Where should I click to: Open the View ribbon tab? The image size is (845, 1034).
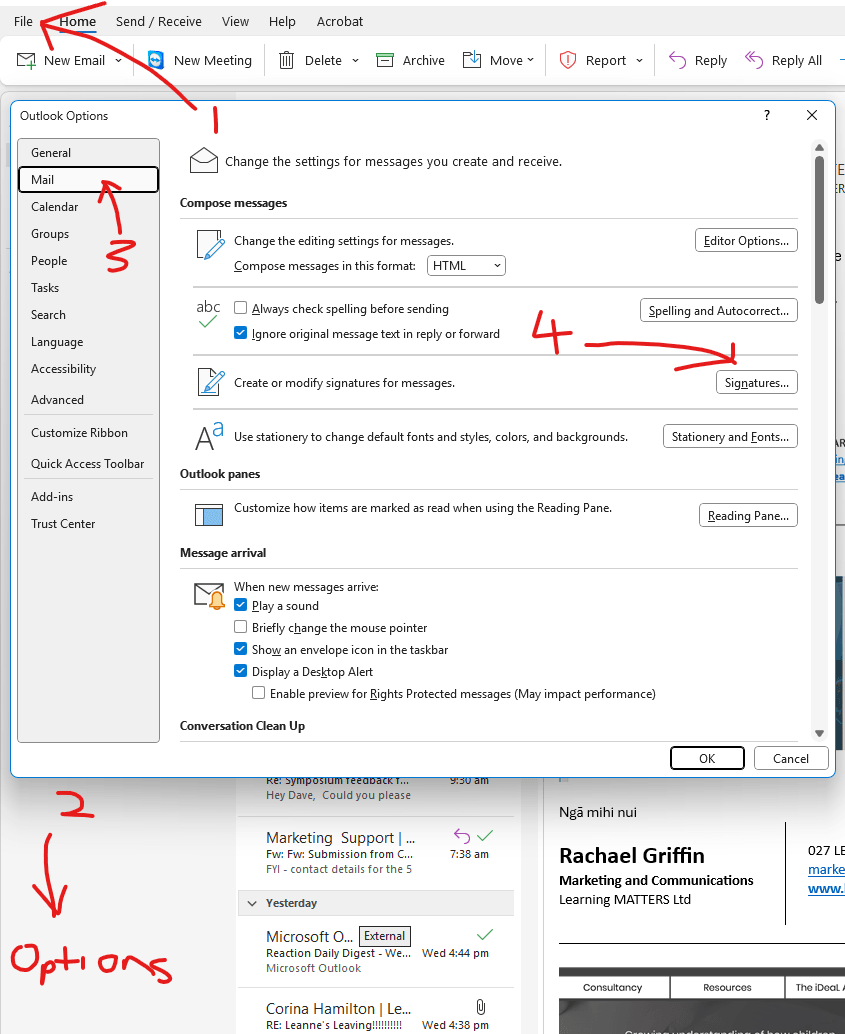pyautogui.click(x=235, y=22)
